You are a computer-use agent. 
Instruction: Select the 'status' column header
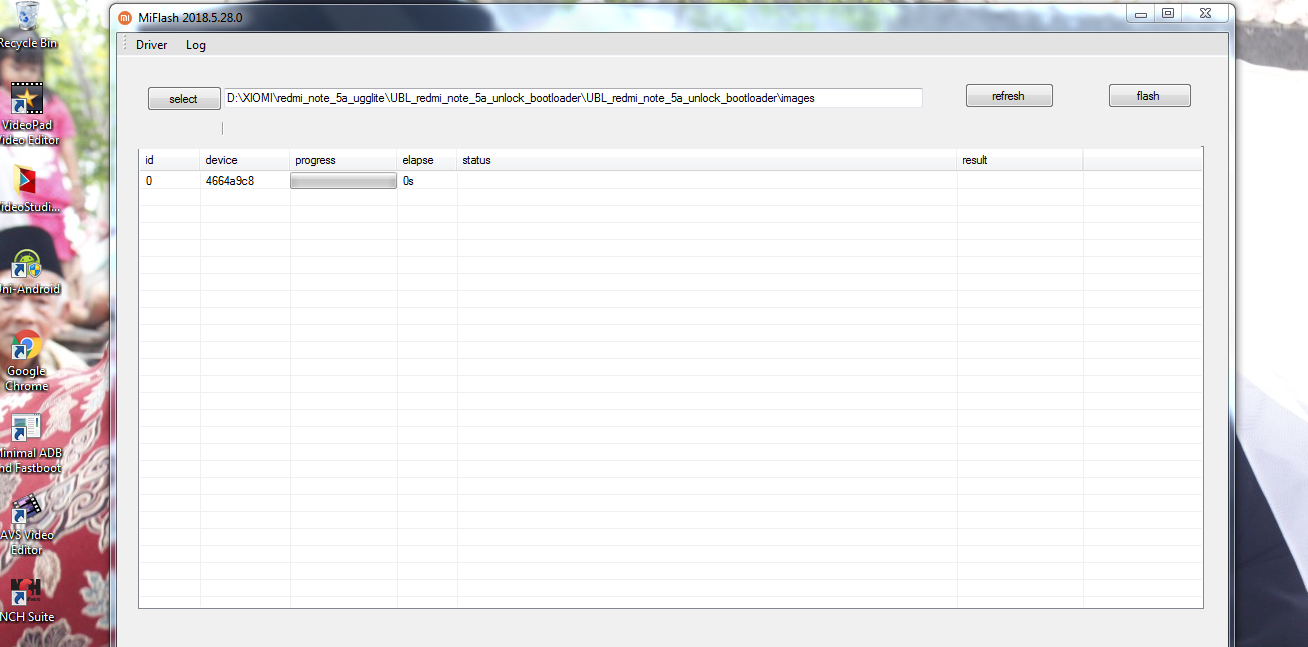pyautogui.click(x=707, y=160)
